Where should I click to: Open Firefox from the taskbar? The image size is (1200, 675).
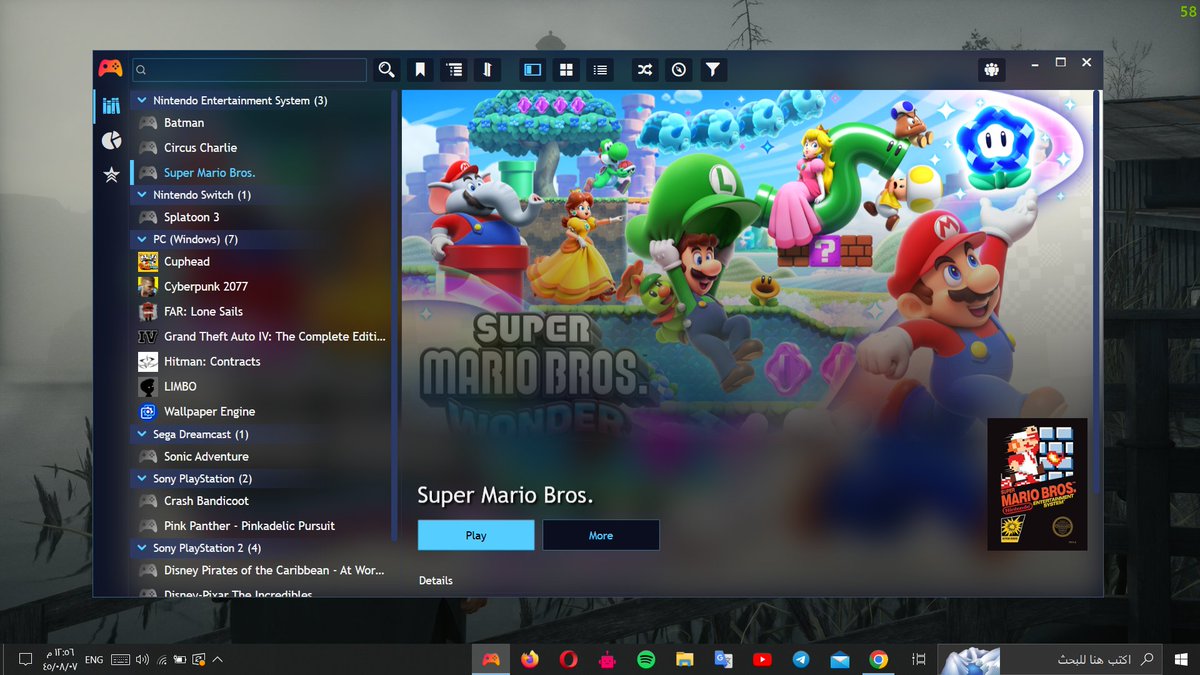(530, 660)
